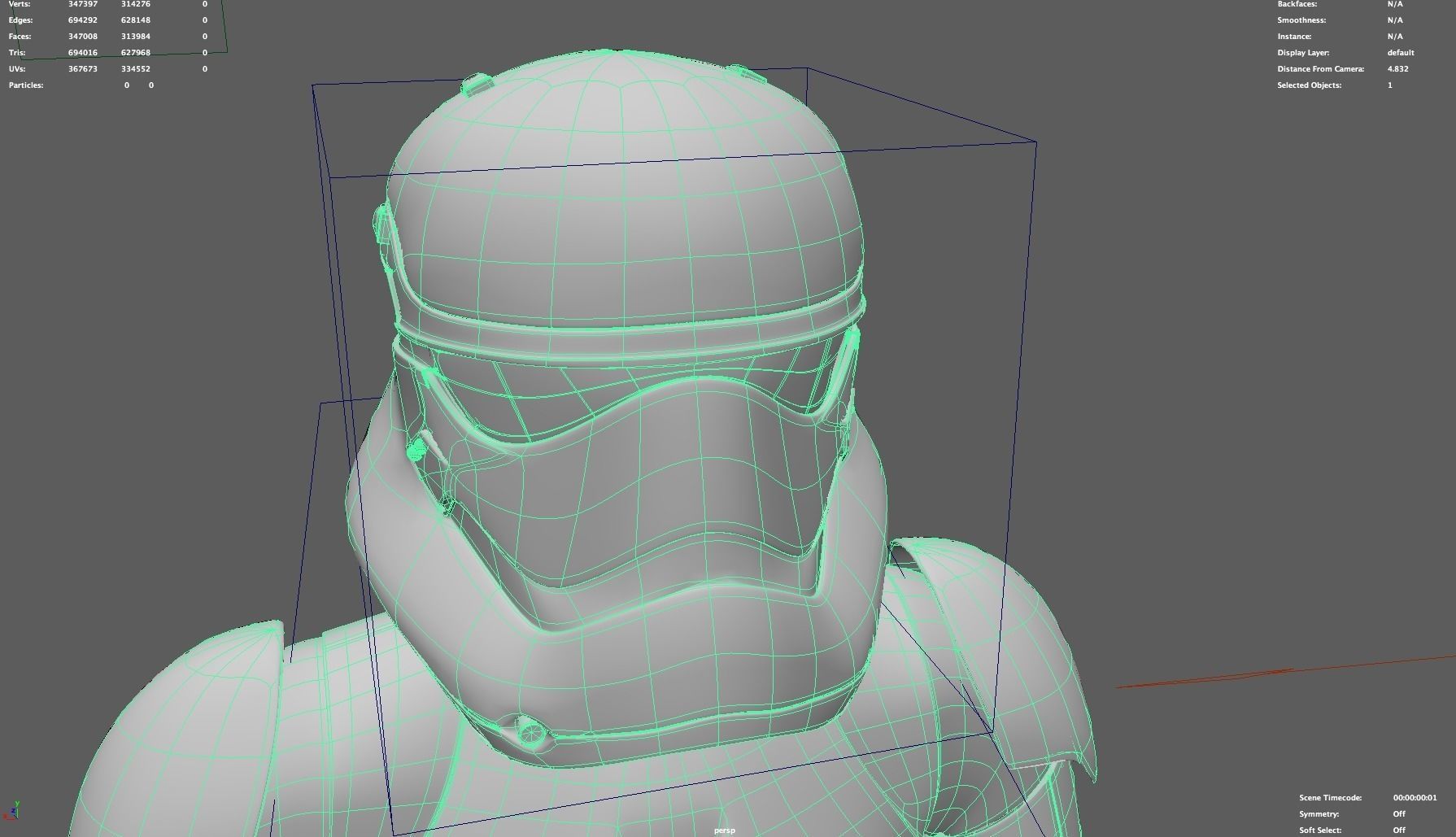
Task: Click the N/A value beside Smoothness
Action: [x=1395, y=20]
